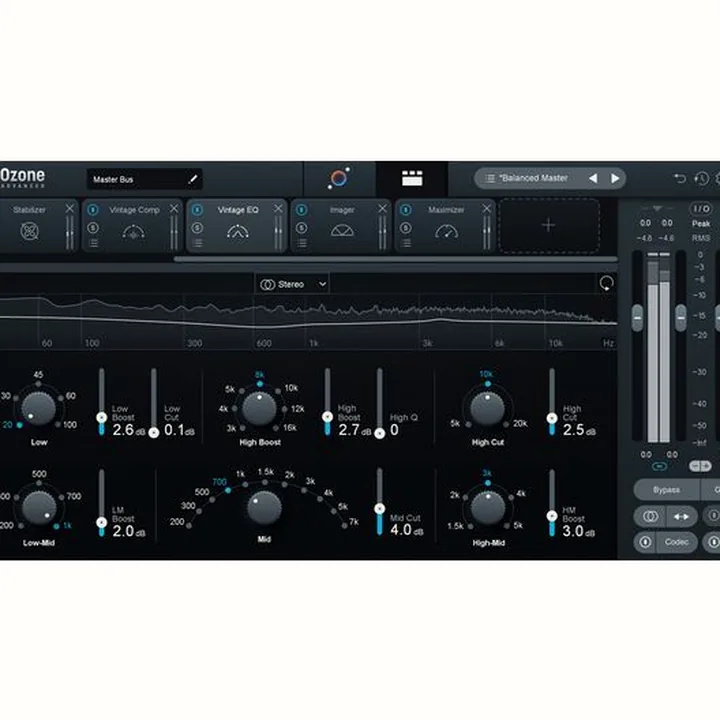Click the input gain fader left of the meters
The height and width of the screenshot is (720, 720).
coord(637,317)
